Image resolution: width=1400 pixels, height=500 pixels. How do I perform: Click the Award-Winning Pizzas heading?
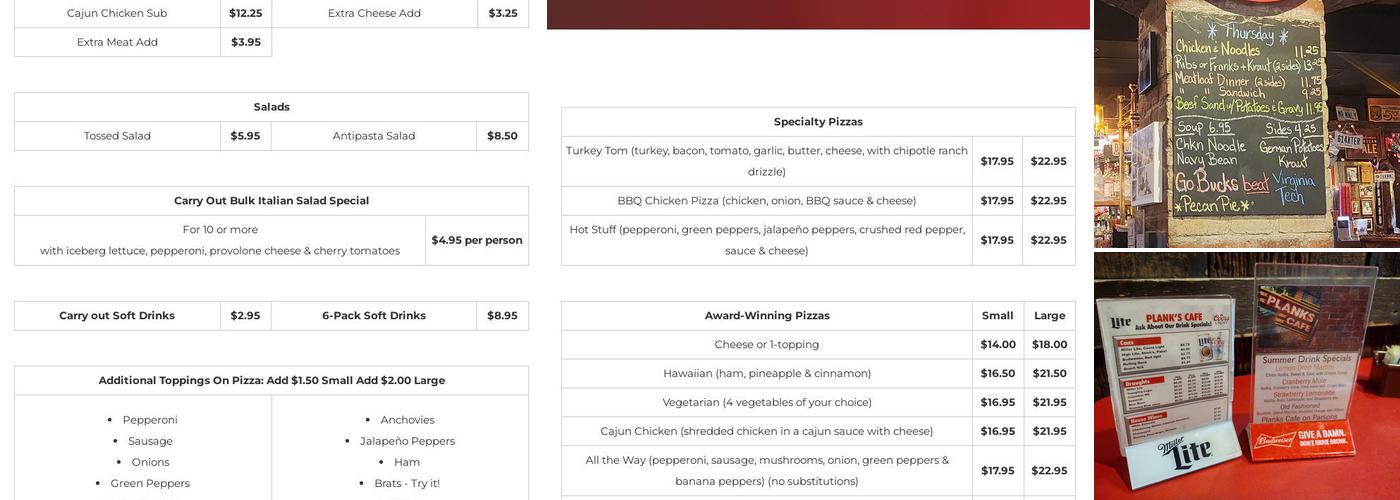click(x=767, y=316)
